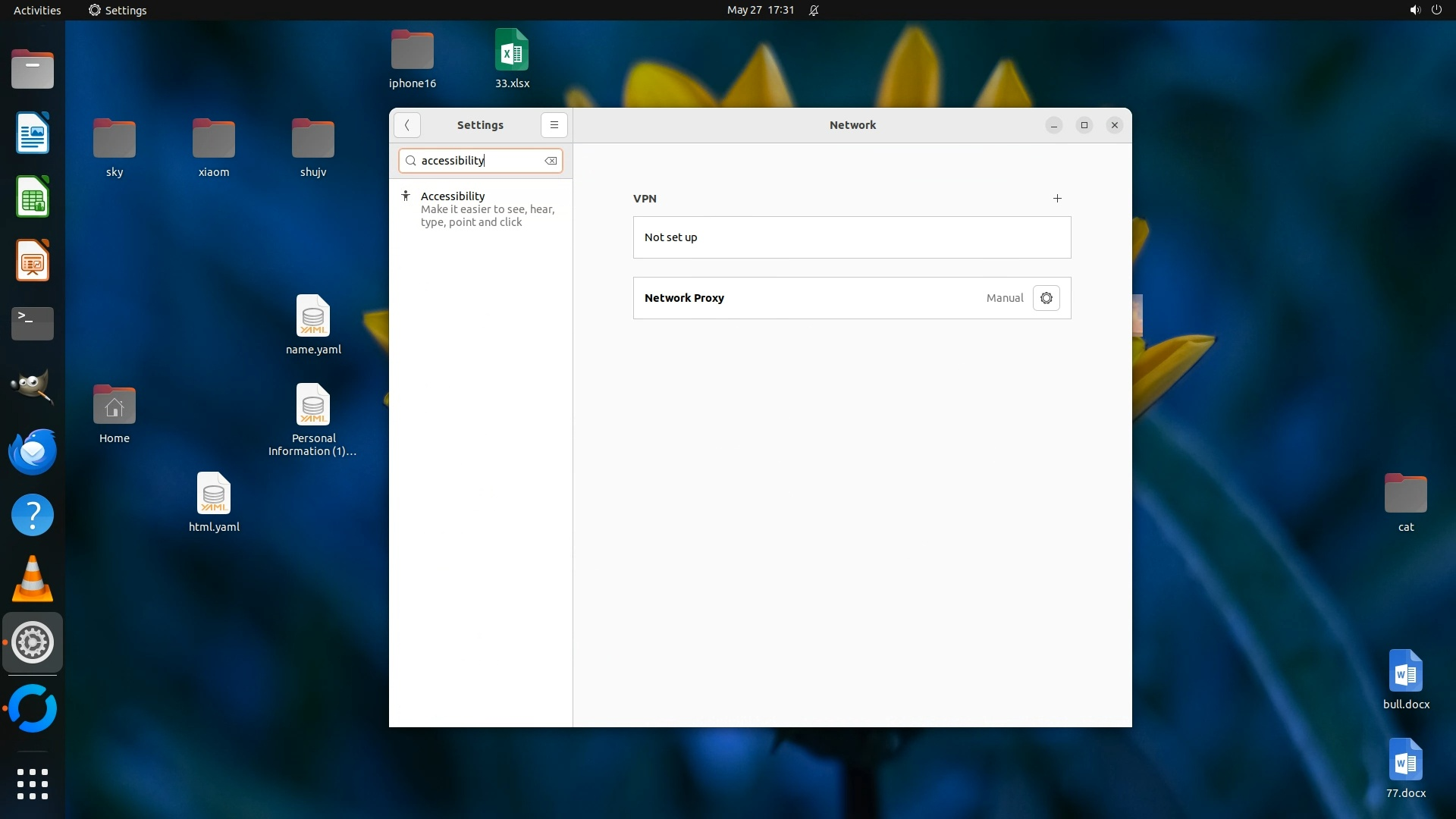
Task: Open VLC media player from dock
Action: 33,579
